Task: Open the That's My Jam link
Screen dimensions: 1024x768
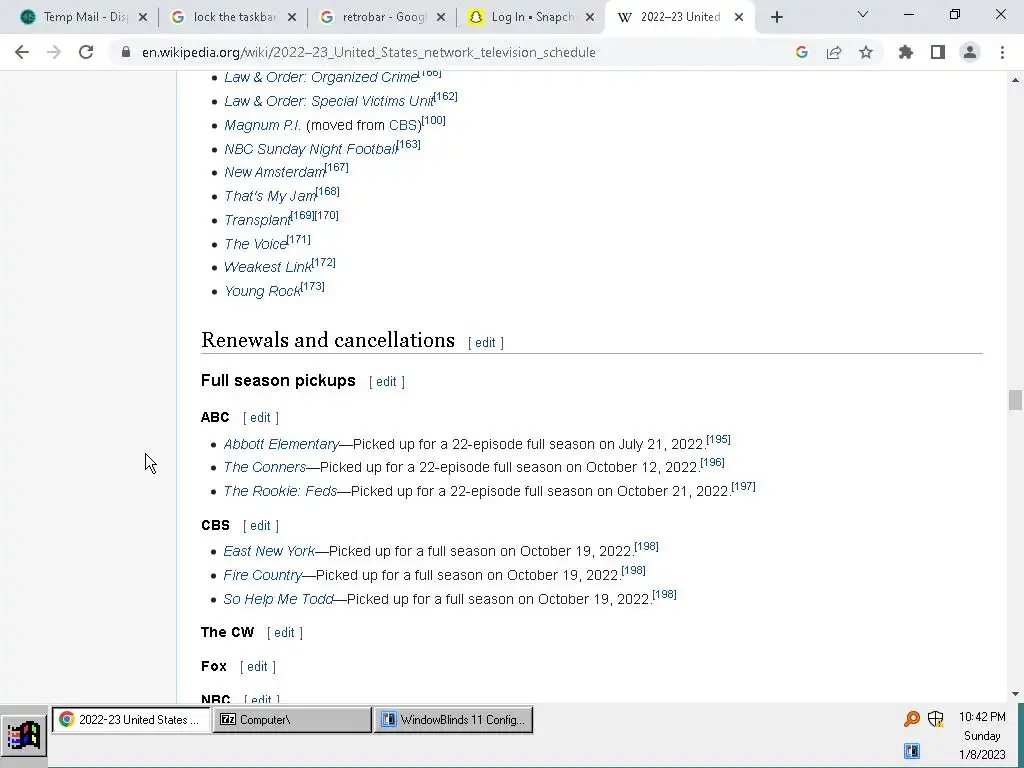Action: pos(270,197)
